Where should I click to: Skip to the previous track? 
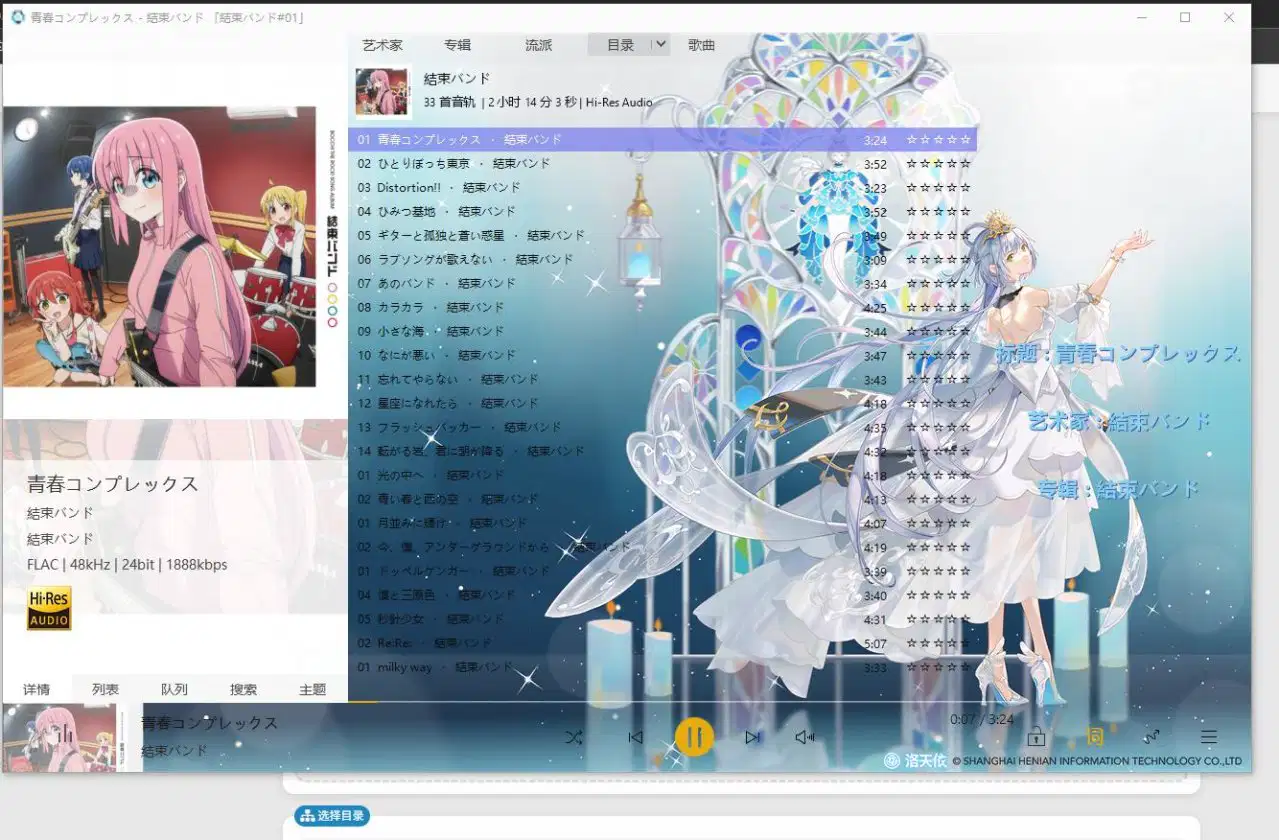pos(635,737)
